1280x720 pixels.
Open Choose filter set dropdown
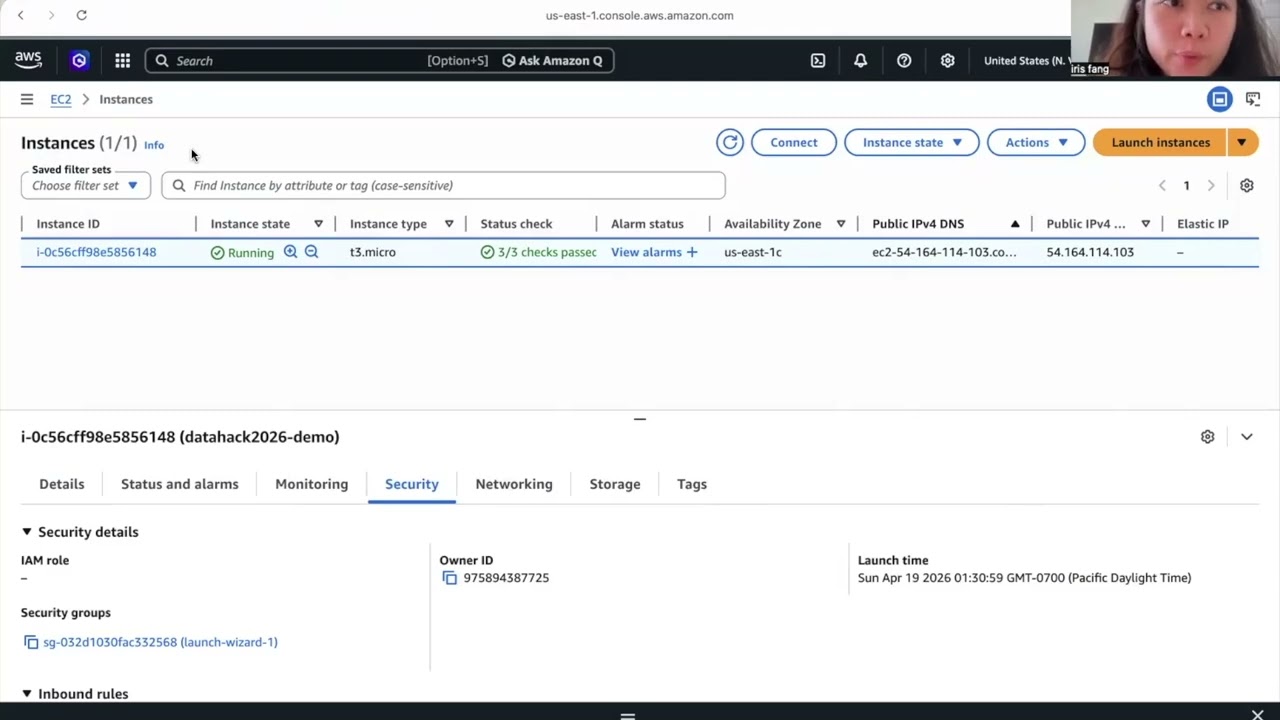point(86,185)
